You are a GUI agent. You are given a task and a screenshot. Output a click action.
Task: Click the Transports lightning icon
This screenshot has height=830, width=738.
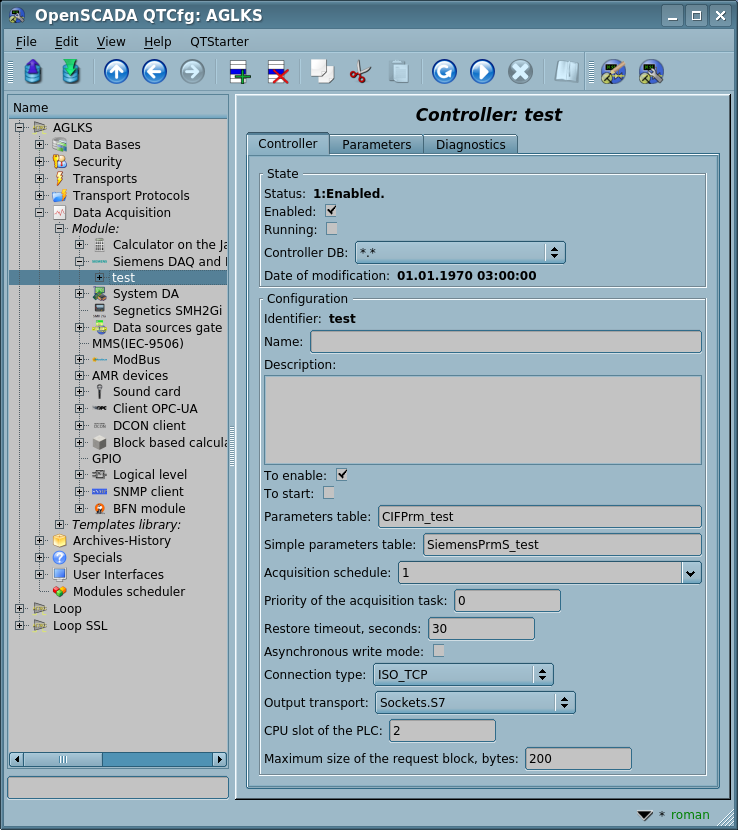pos(60,178)
